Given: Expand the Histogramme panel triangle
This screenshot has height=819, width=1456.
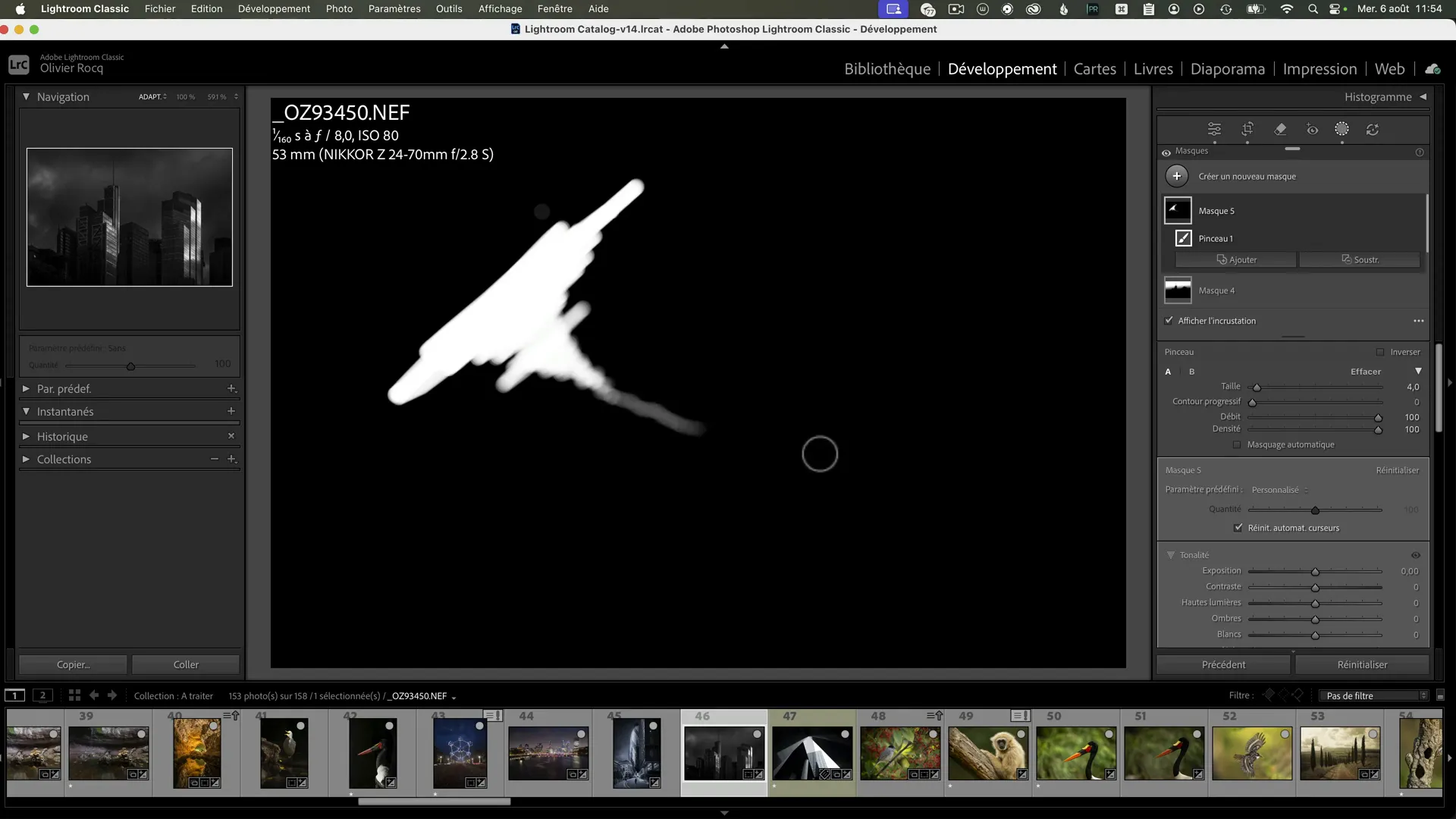Looking at the screenshot, I should pos(1423,96).
